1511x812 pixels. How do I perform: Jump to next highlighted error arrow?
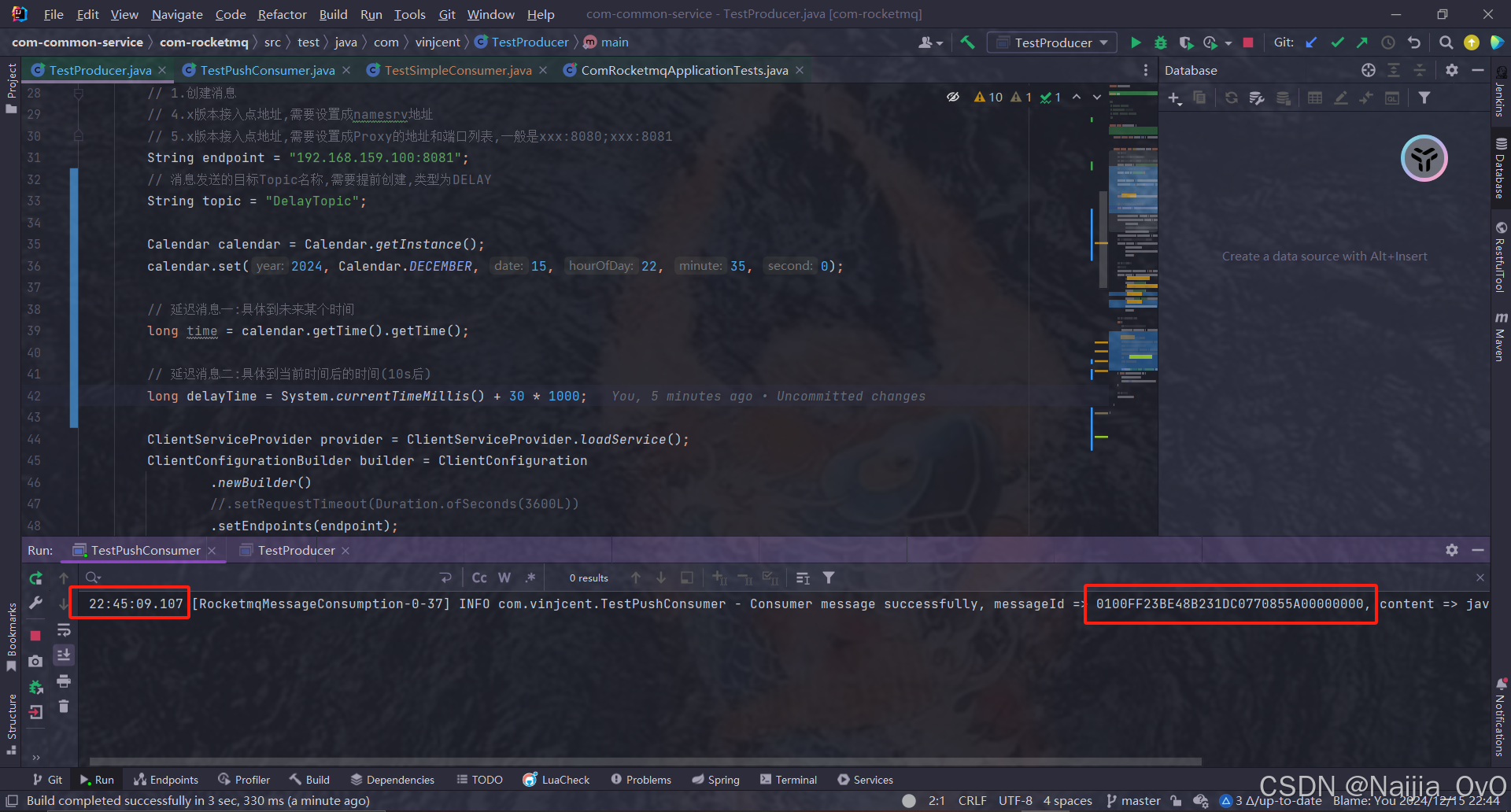(x=1096, y=97)
